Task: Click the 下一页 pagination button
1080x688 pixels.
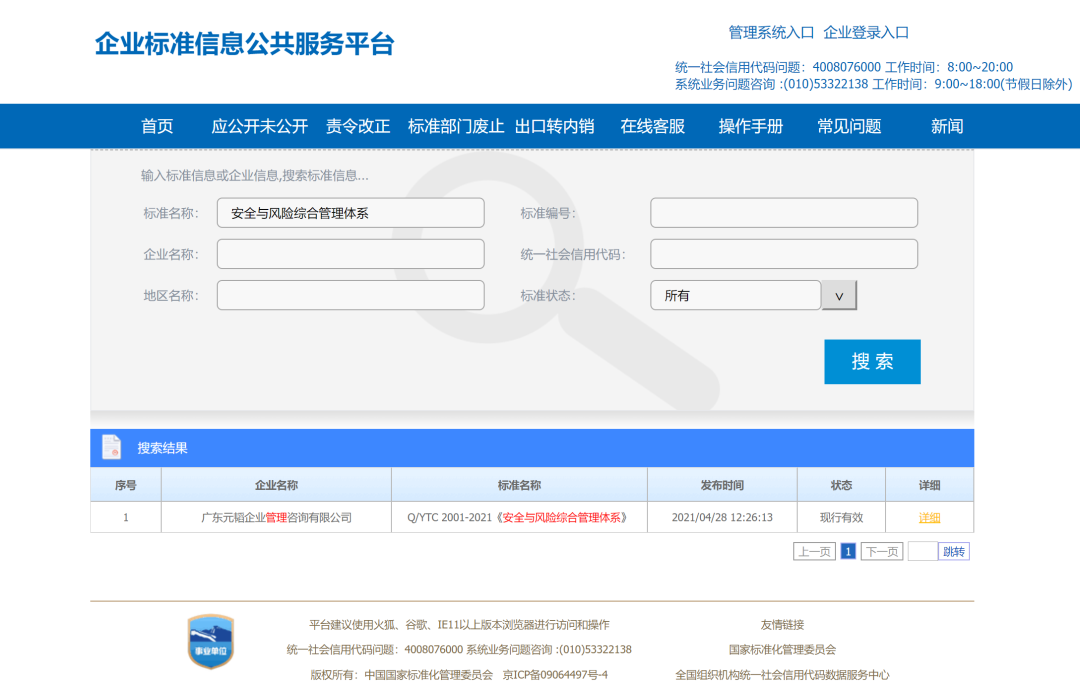Action: pyautogui.click(x=881, y=551)
